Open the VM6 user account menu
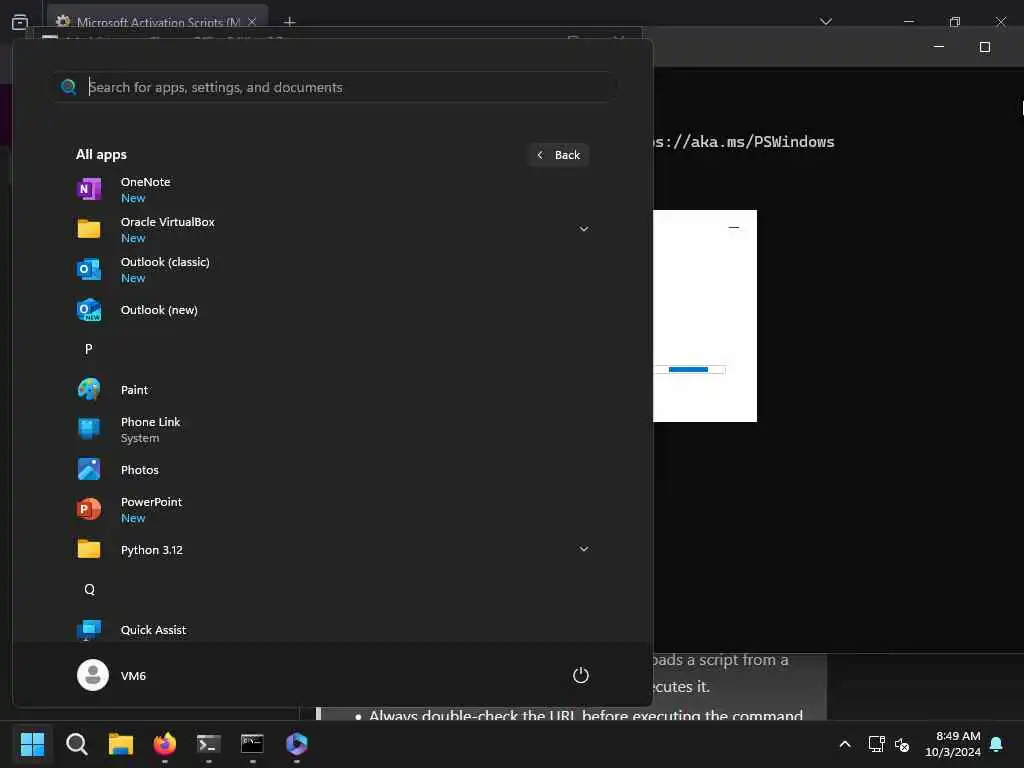The height and width of the screenshot is (768, 1024). pos(112,675)
